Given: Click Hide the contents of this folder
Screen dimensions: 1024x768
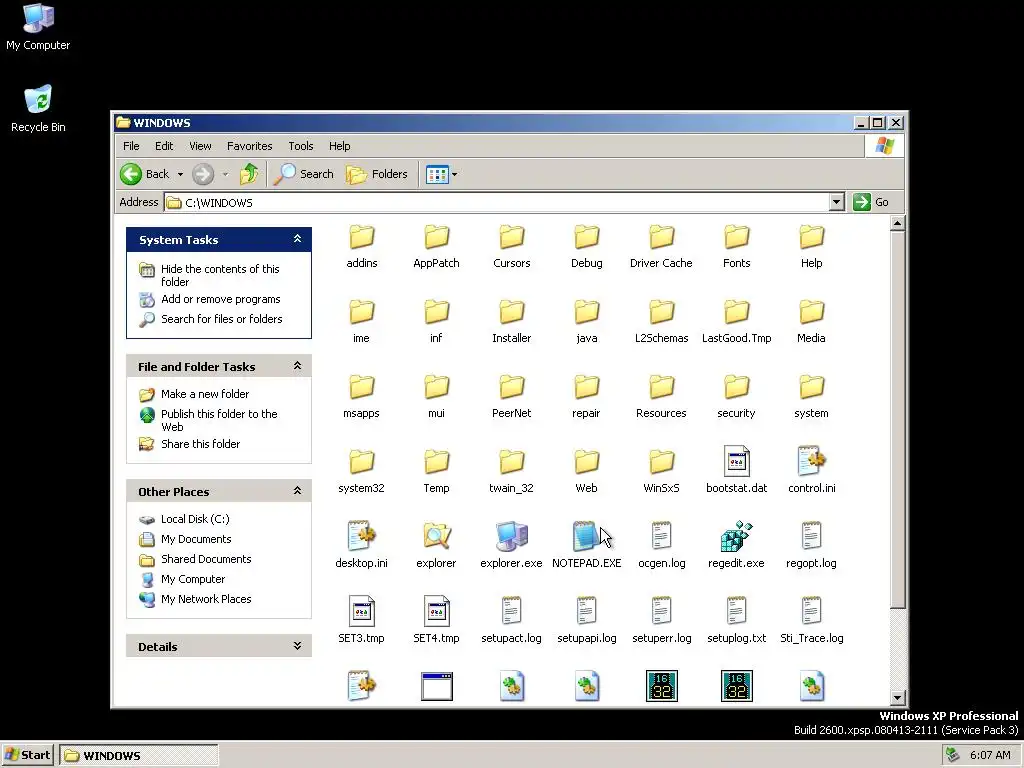Looking at the screenshot, I should (220, 275).
